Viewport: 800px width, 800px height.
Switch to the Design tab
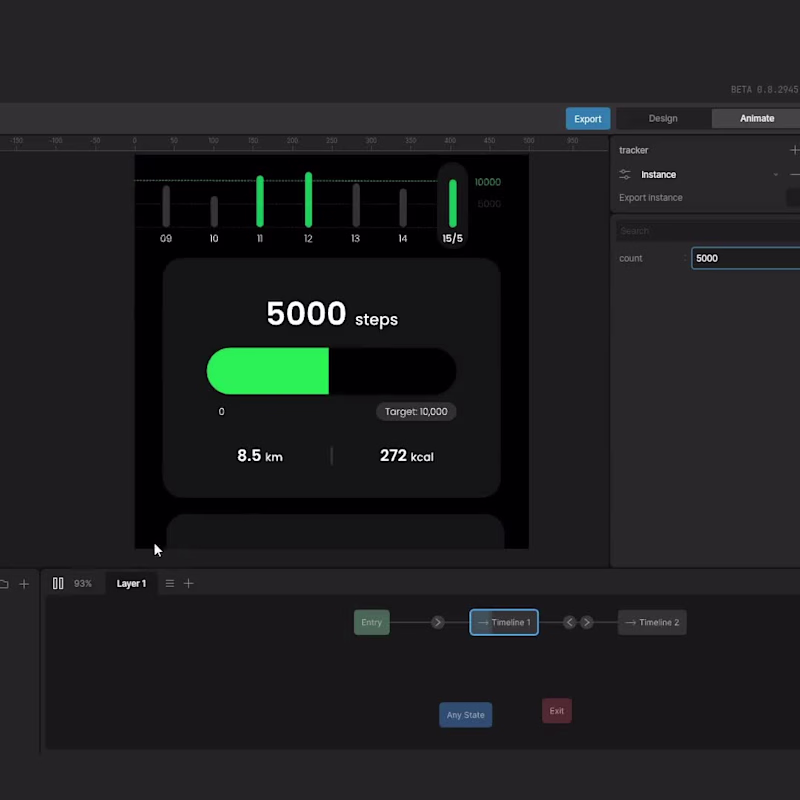pyautogui.click(x=663, y=118)
